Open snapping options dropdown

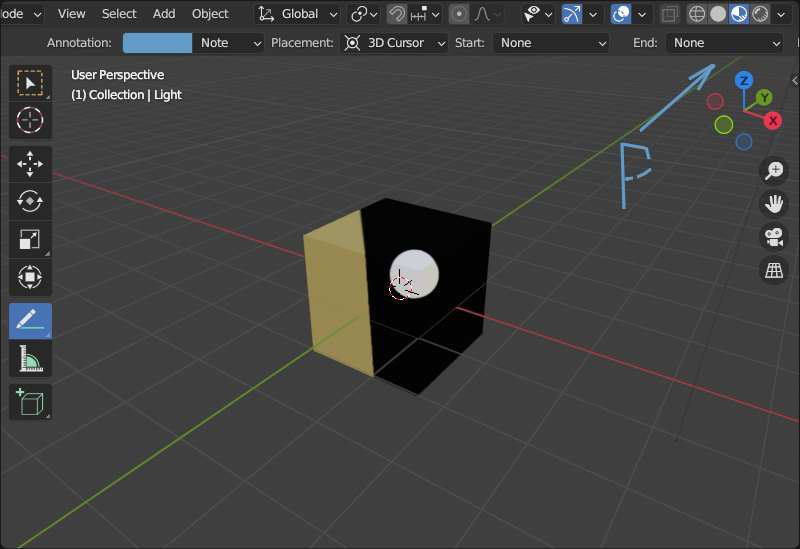tap(424, 14)
